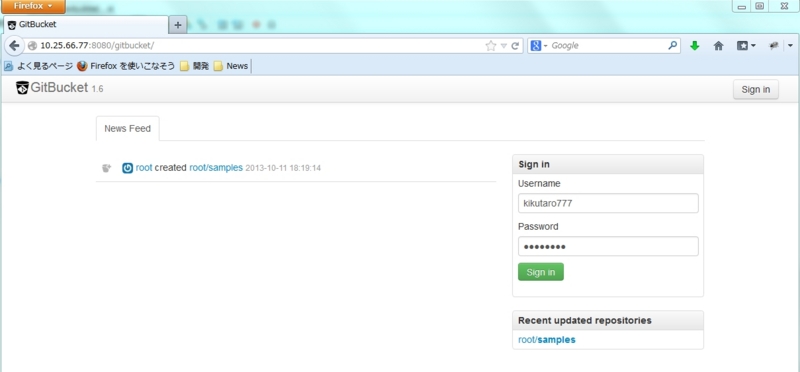
Task: Click timestamp 2013-10-11 18:19:14
Action: point(283,168)
